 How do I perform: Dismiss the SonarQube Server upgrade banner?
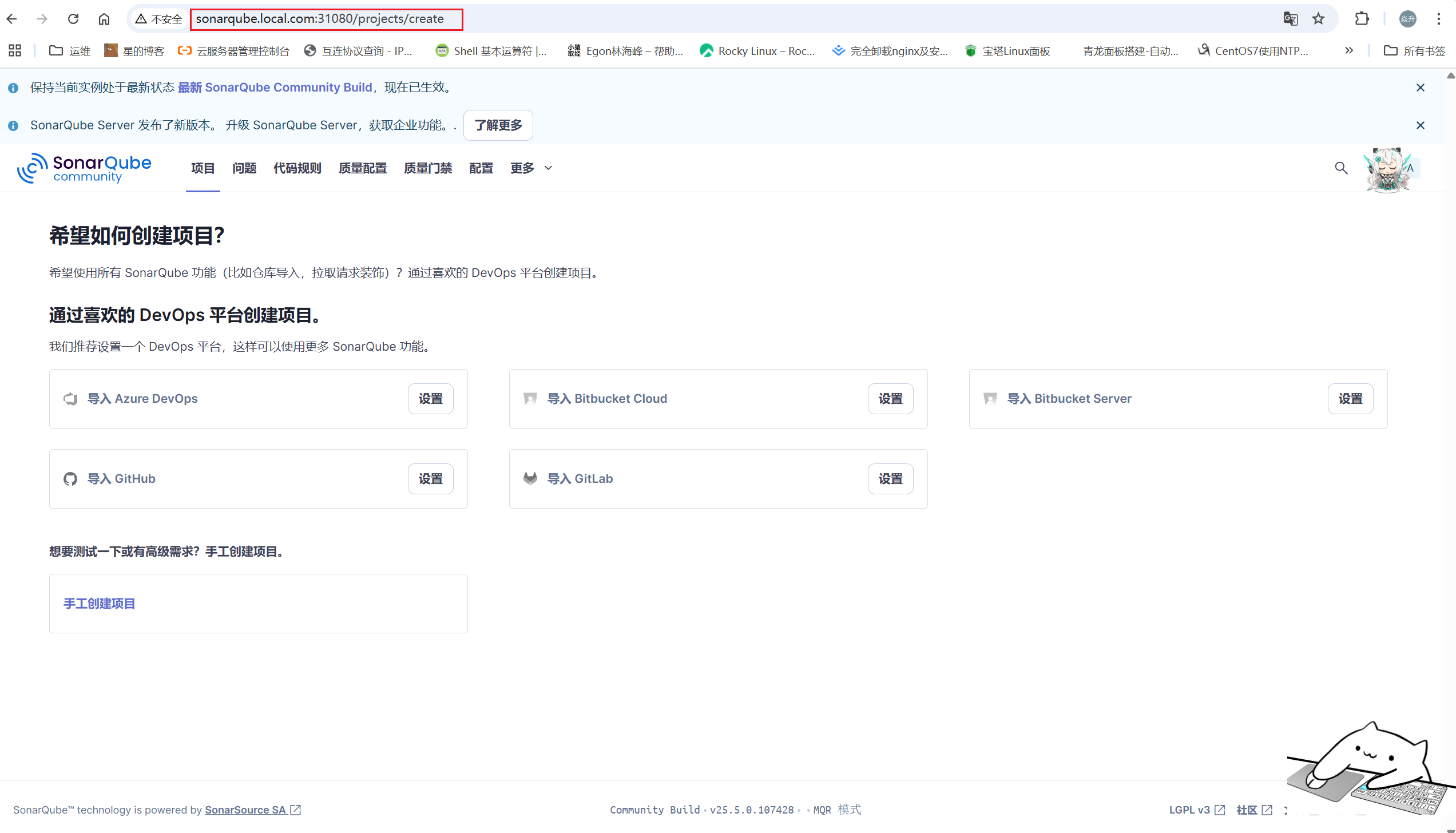click(x=1421, y=125)
